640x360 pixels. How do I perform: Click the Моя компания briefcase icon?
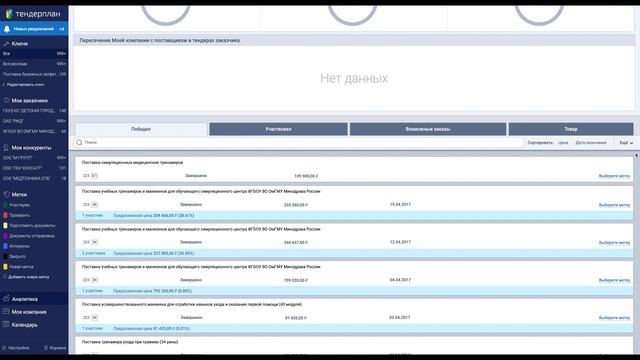coord(6,312)
